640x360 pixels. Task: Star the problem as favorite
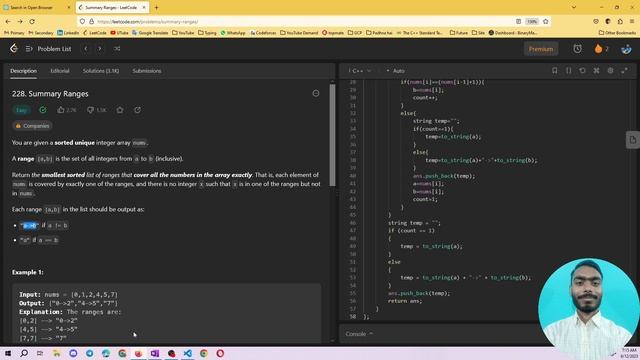click(x=120, y=110)
